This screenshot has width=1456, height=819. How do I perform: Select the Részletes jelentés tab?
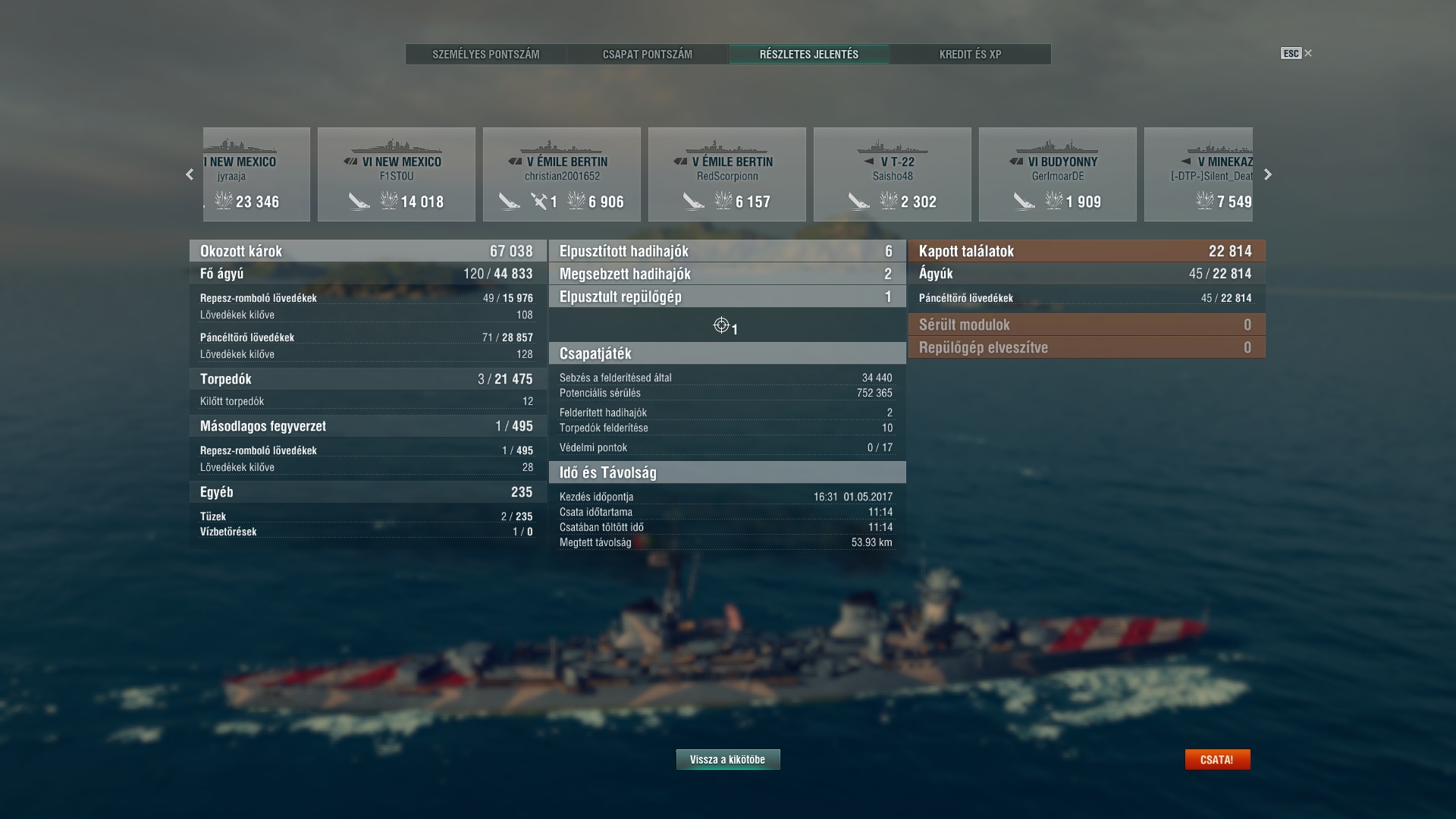(x=809, y=55)
